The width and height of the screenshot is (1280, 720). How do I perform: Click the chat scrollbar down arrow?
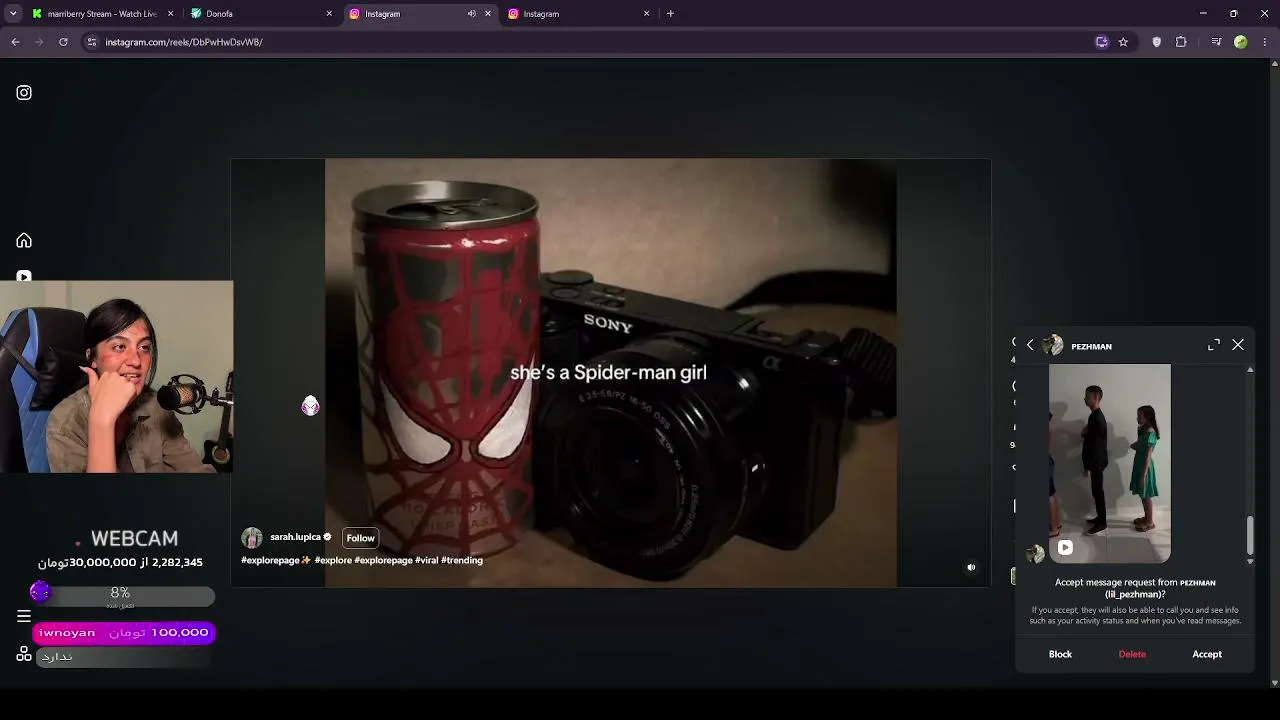pos(1250,561)
